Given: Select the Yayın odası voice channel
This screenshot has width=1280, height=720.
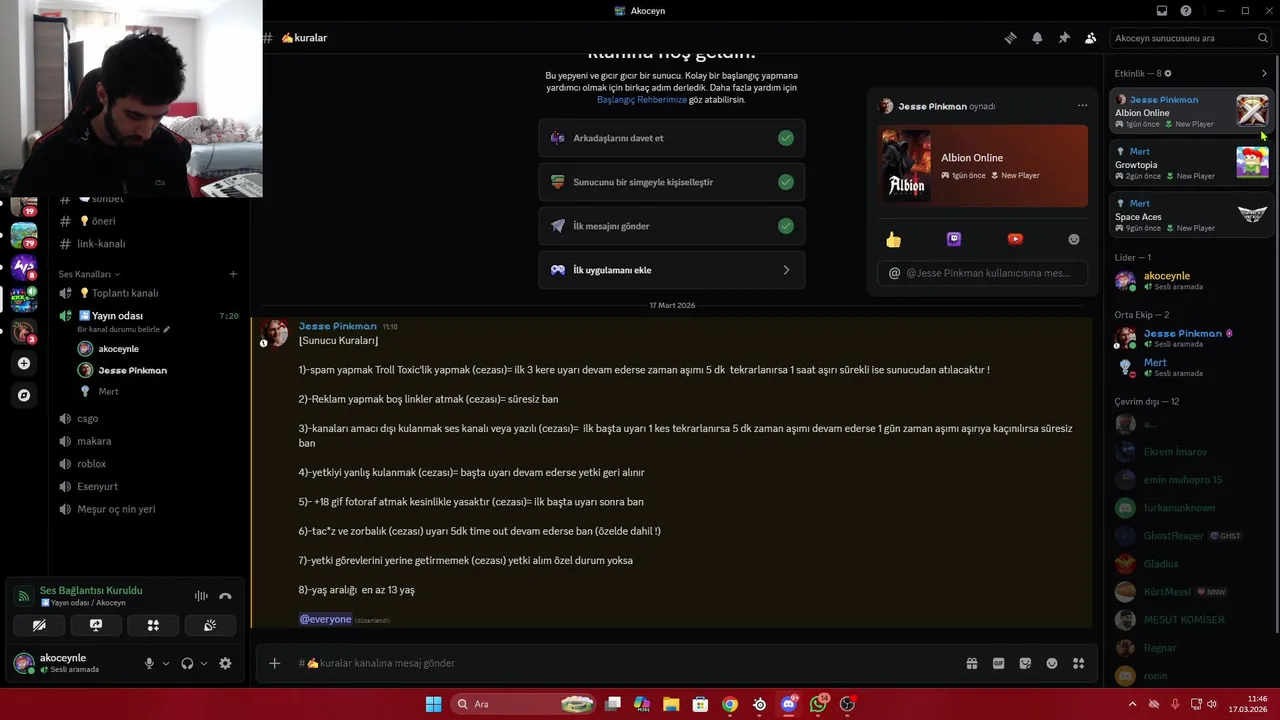Looking at the screenshot, I should (x=148, y=316).
